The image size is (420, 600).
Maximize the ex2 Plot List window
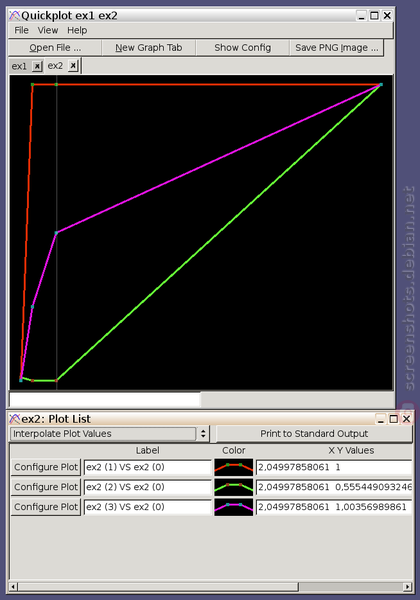click(394, 419)
